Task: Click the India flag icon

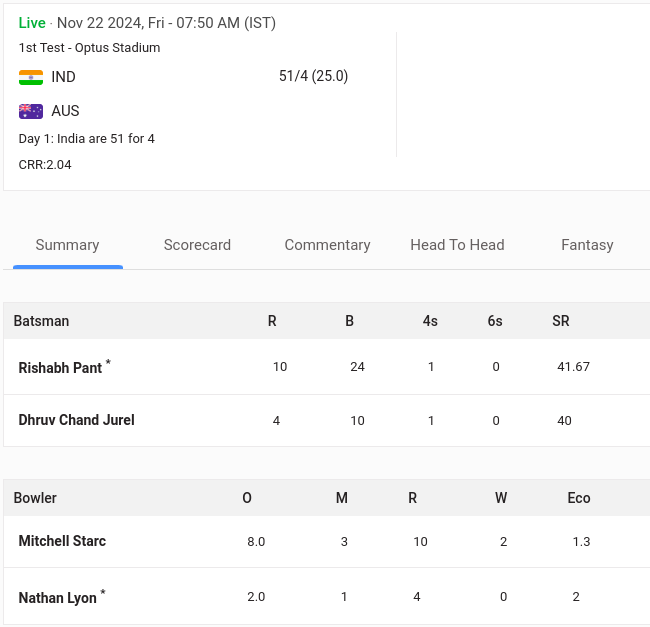Action: tap(31, 77)
